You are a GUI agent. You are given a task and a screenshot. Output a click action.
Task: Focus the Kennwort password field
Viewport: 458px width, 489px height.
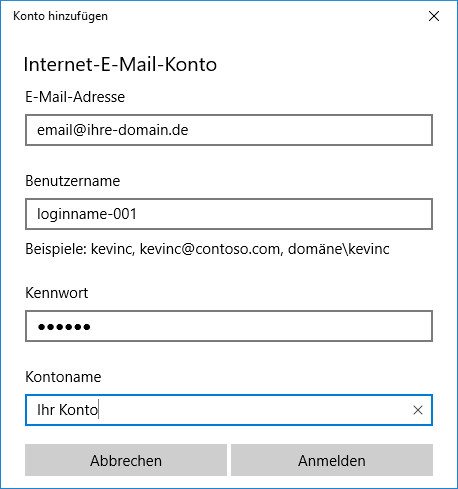(229, 326)
